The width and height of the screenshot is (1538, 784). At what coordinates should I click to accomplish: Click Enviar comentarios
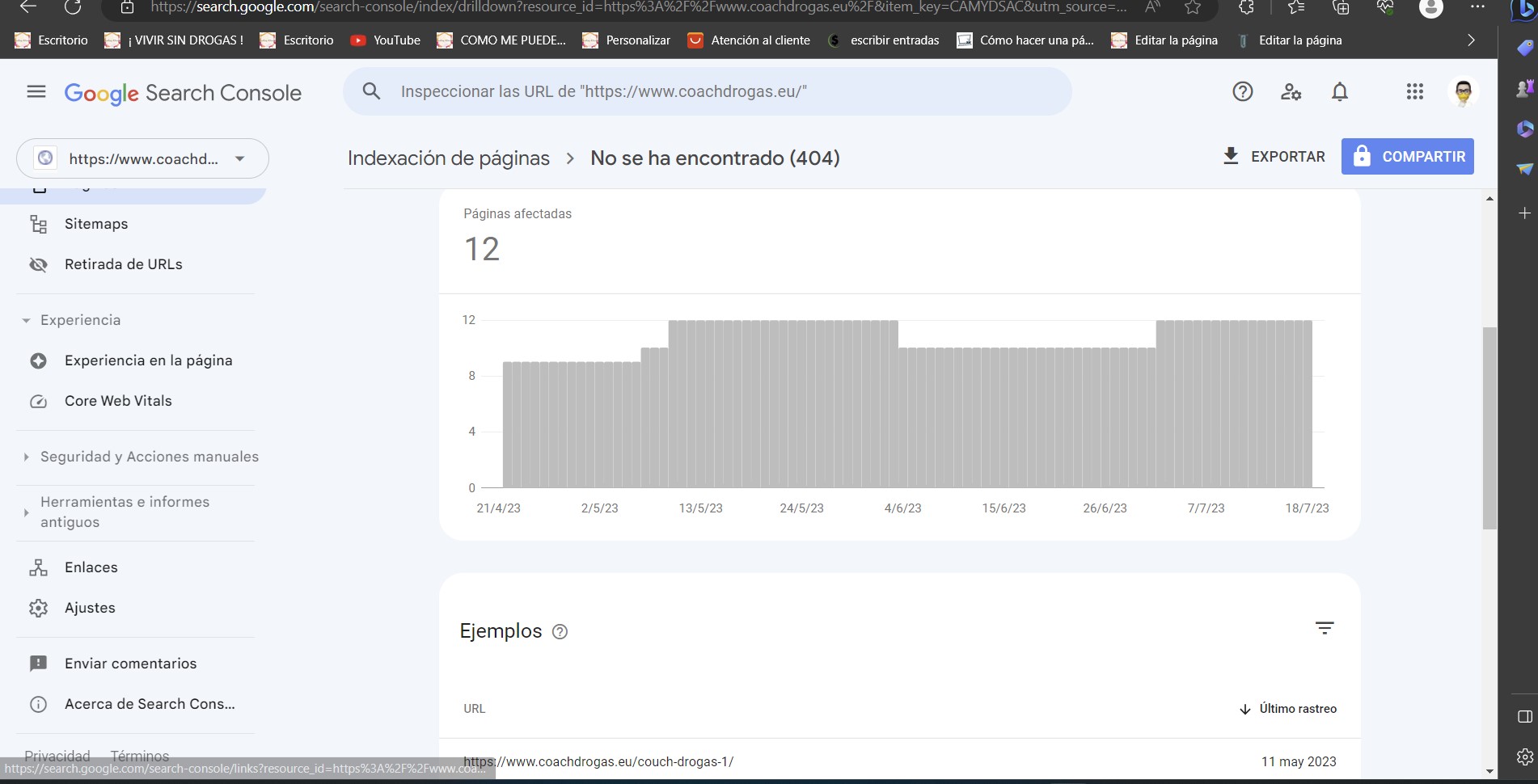coord(131,664)
